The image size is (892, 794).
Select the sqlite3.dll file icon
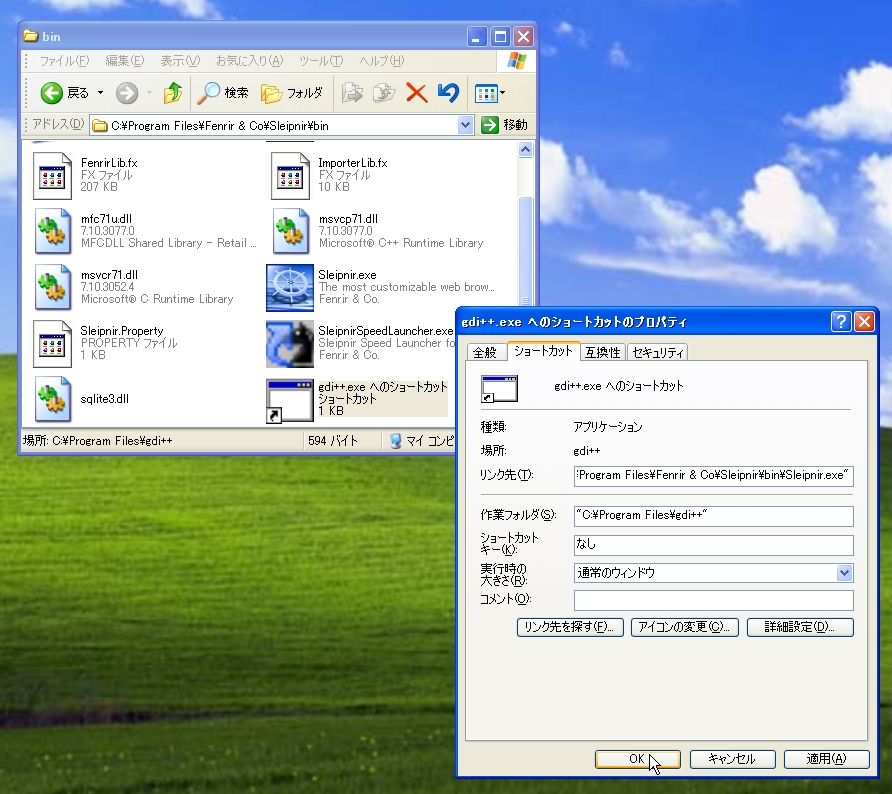point(52,399)
